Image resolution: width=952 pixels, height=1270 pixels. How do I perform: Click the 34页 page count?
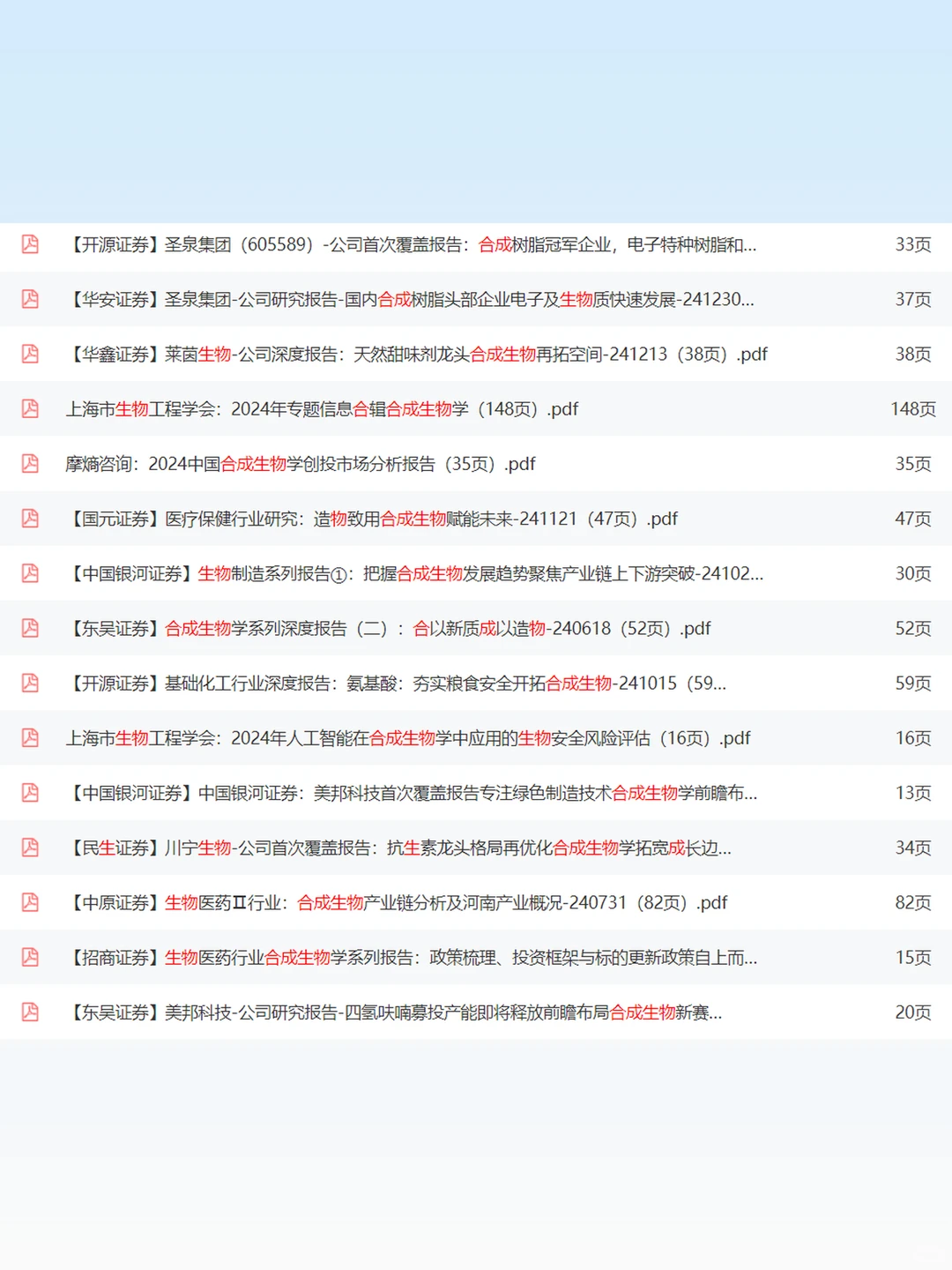913,848
